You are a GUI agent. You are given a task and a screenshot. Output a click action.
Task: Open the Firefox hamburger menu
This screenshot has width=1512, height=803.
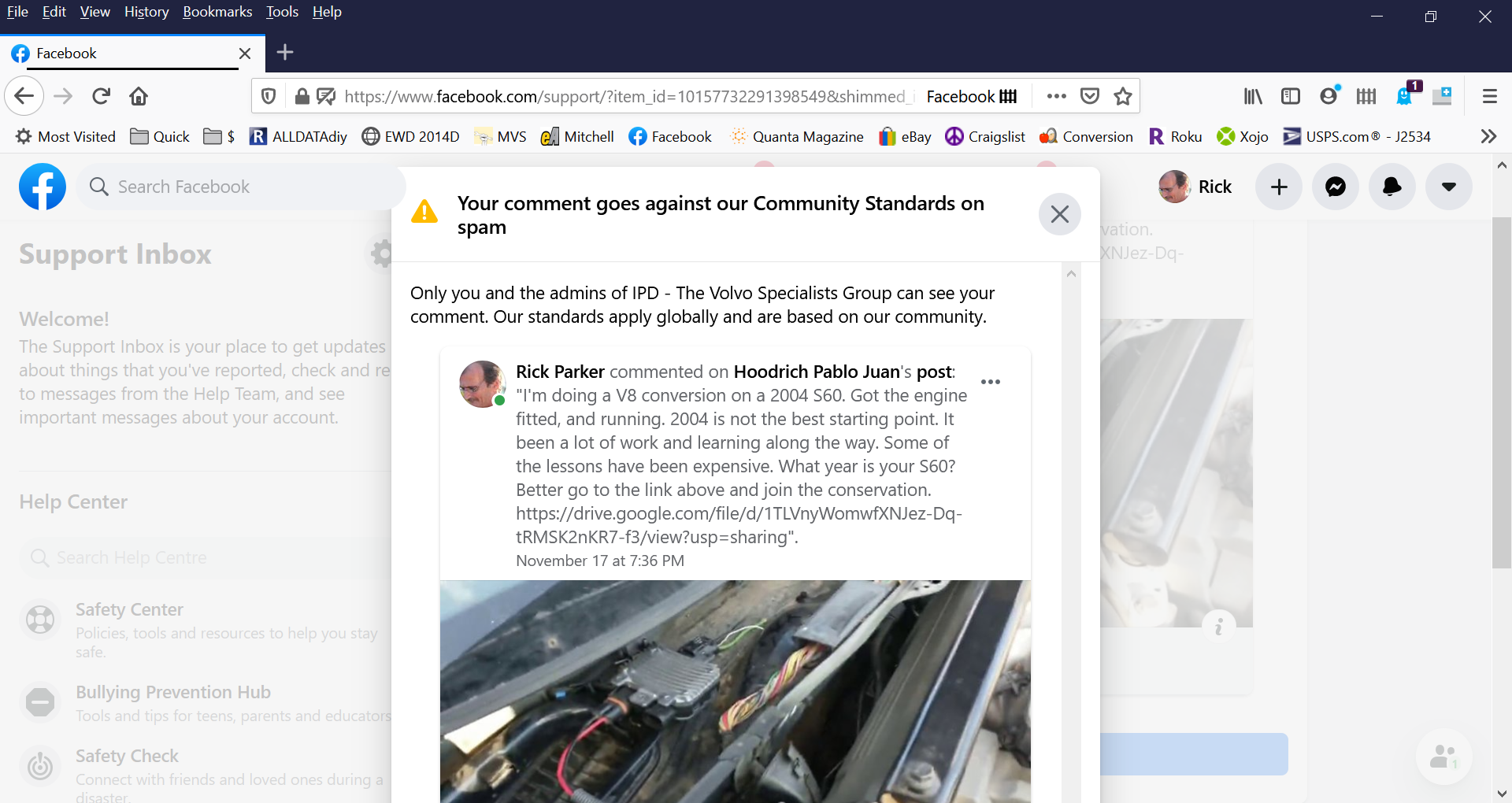coord(1489,96)
